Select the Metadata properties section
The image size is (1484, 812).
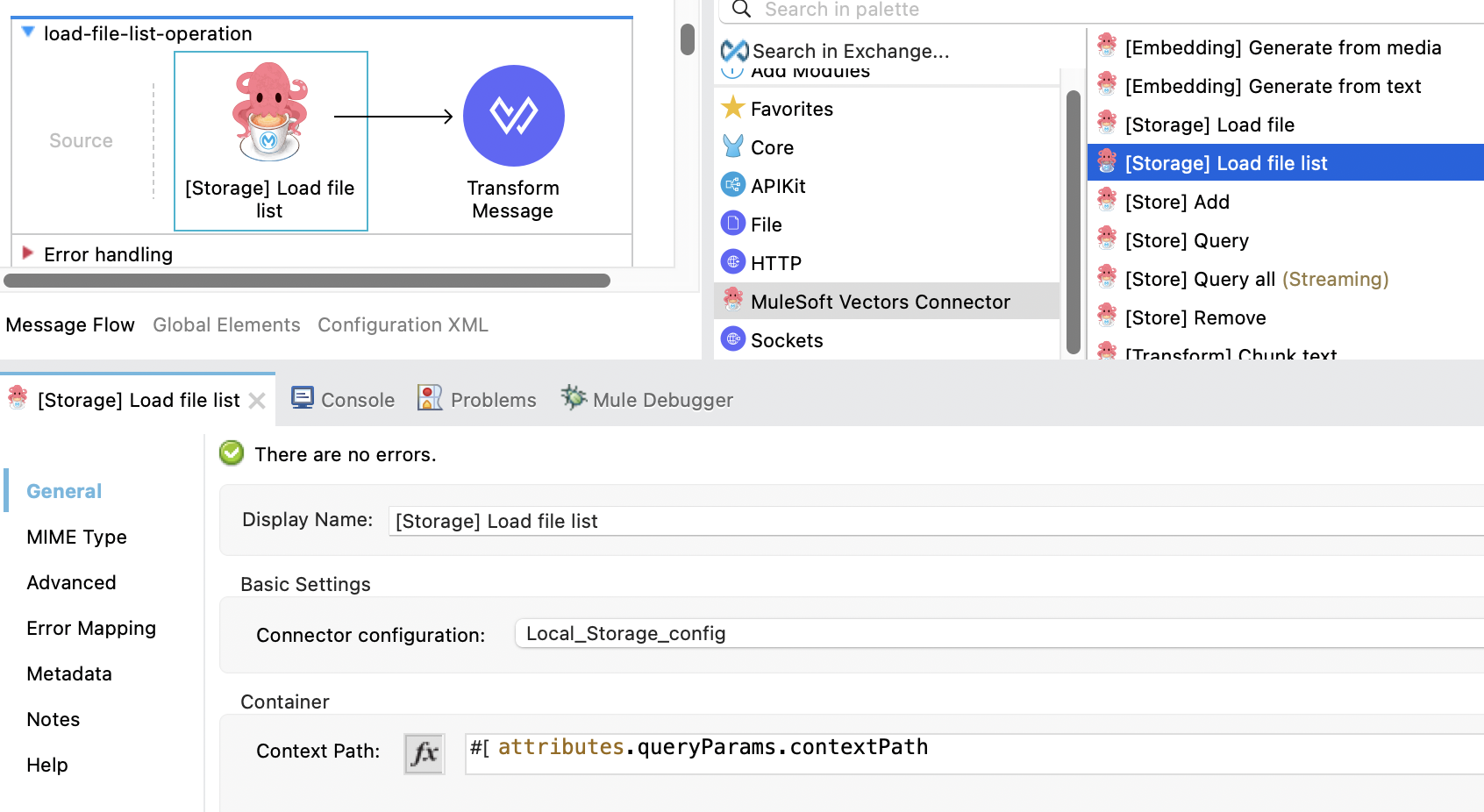pos(69,673)
